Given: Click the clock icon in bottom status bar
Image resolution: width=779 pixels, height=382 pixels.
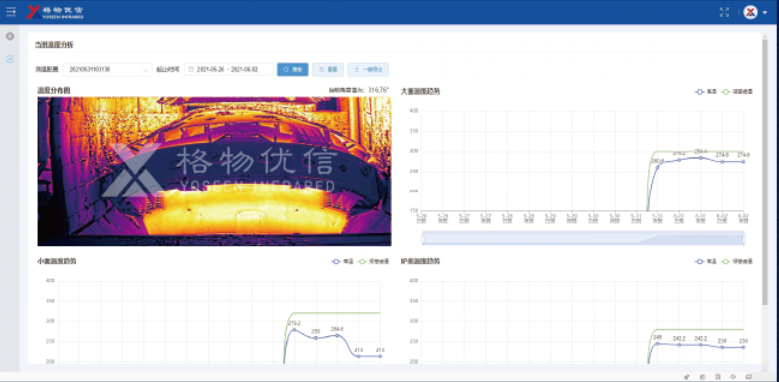Looking at the screenshot, I should tap(702, 377).
